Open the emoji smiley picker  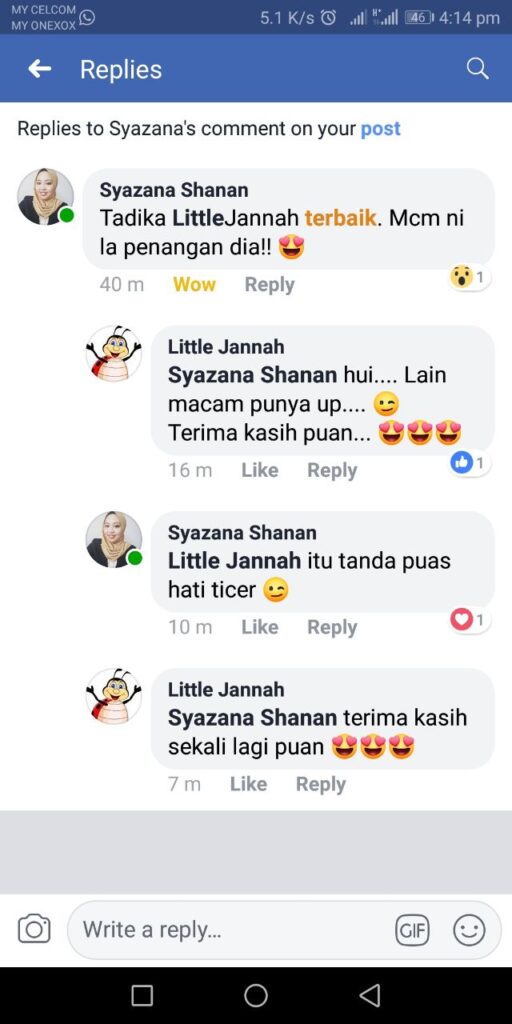[469, 930]
